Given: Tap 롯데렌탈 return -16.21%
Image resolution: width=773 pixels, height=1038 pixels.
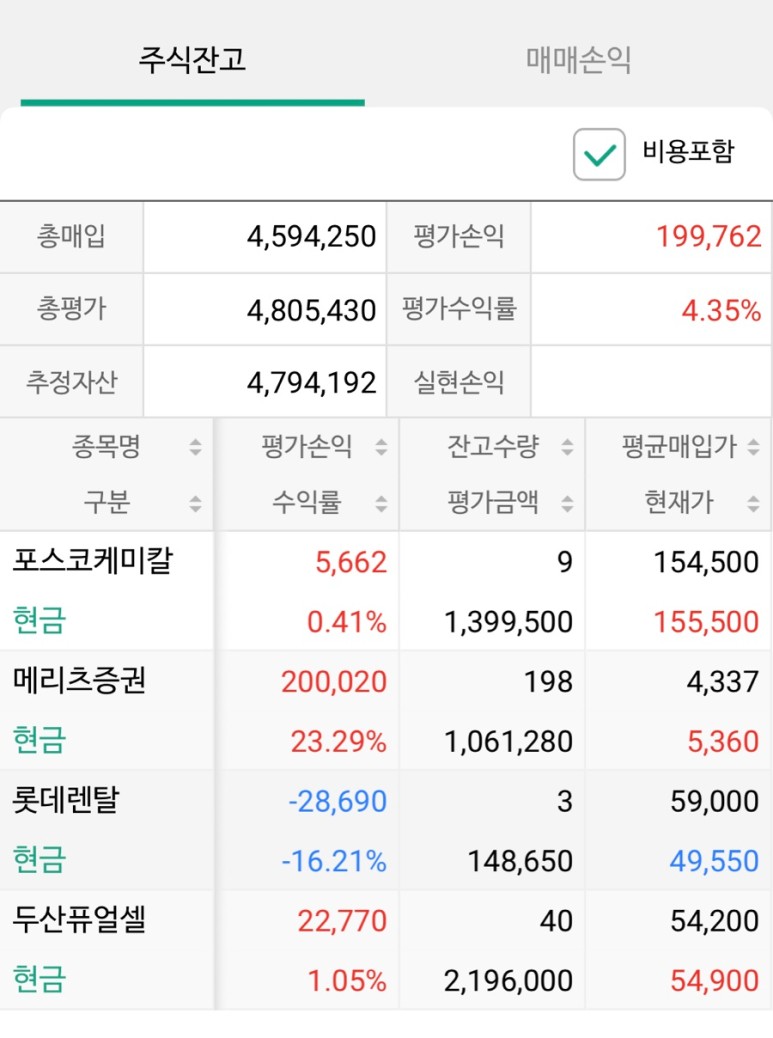Looking at the screenshot, I should pyautogui.click(x=334, y=861).
